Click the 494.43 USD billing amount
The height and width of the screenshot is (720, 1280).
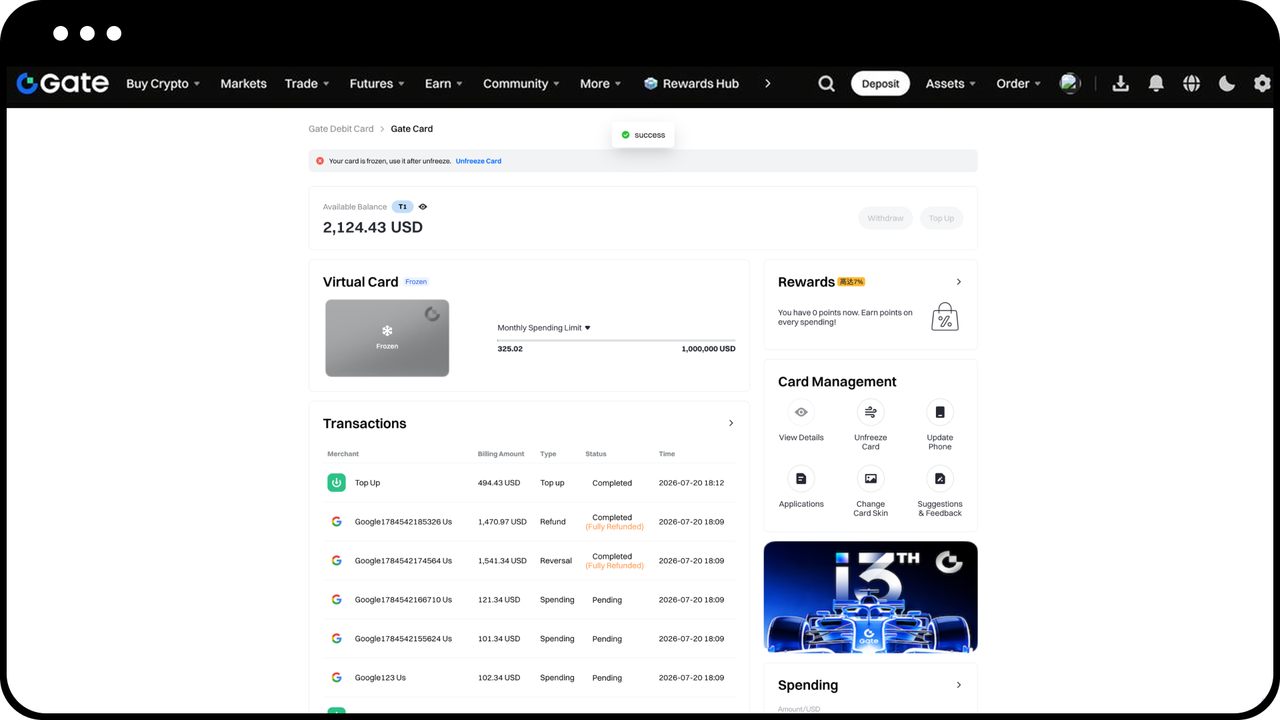(x=499, y=483)
